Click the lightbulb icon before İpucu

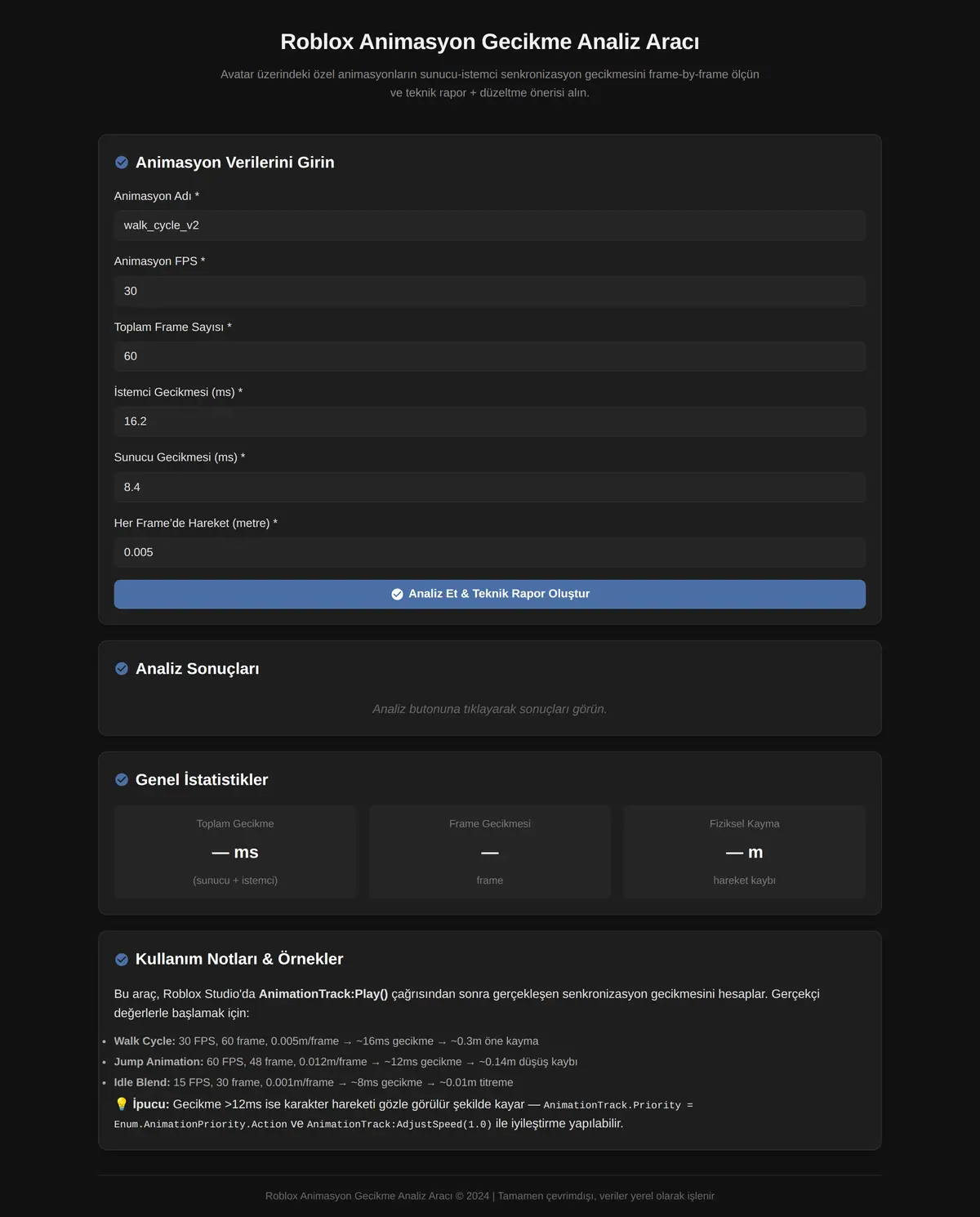pyautogui.click(x=122, y=1104)
